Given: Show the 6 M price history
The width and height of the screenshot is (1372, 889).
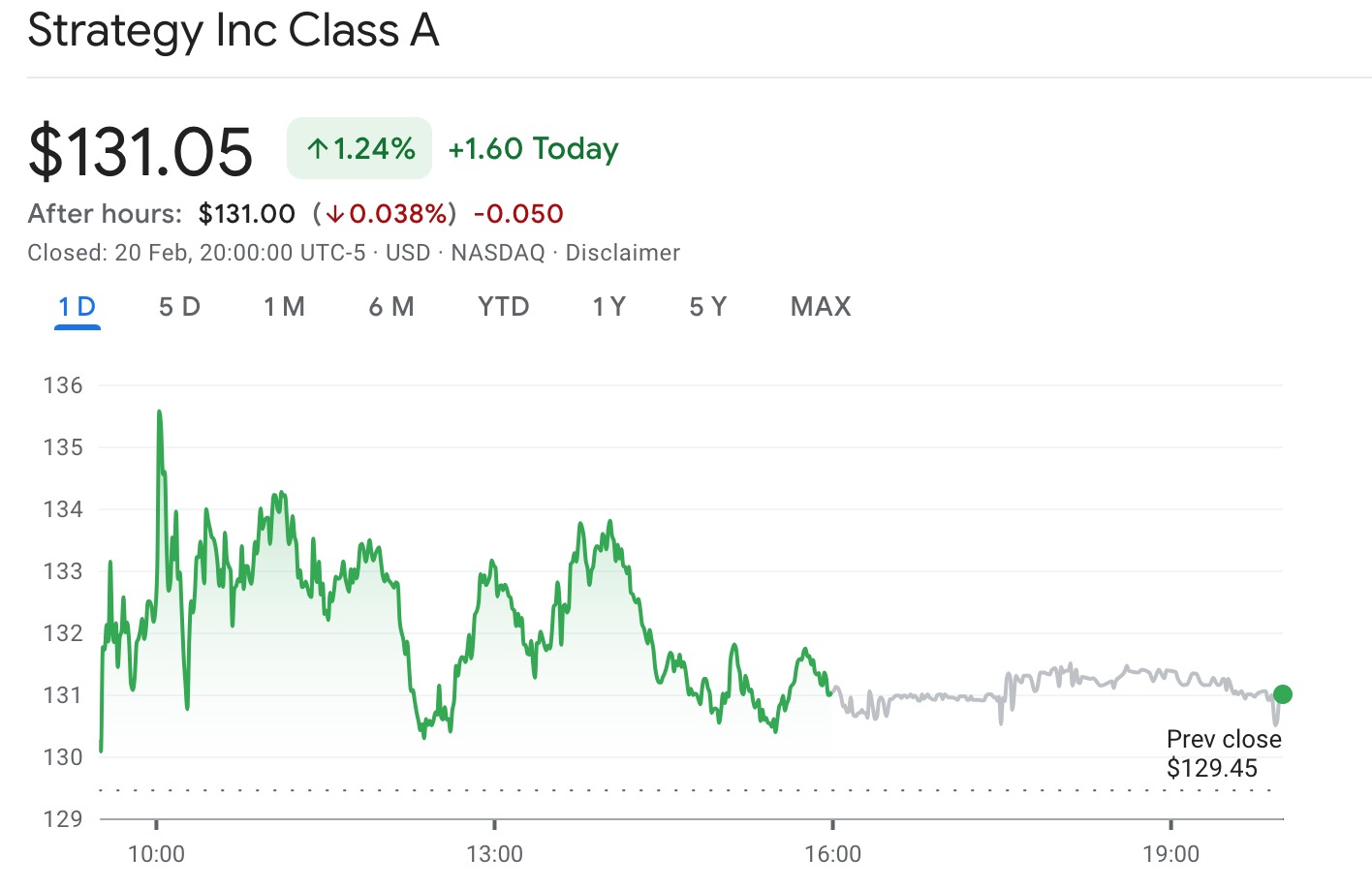Looking at the screenshot, I should (x=391, y=307).
